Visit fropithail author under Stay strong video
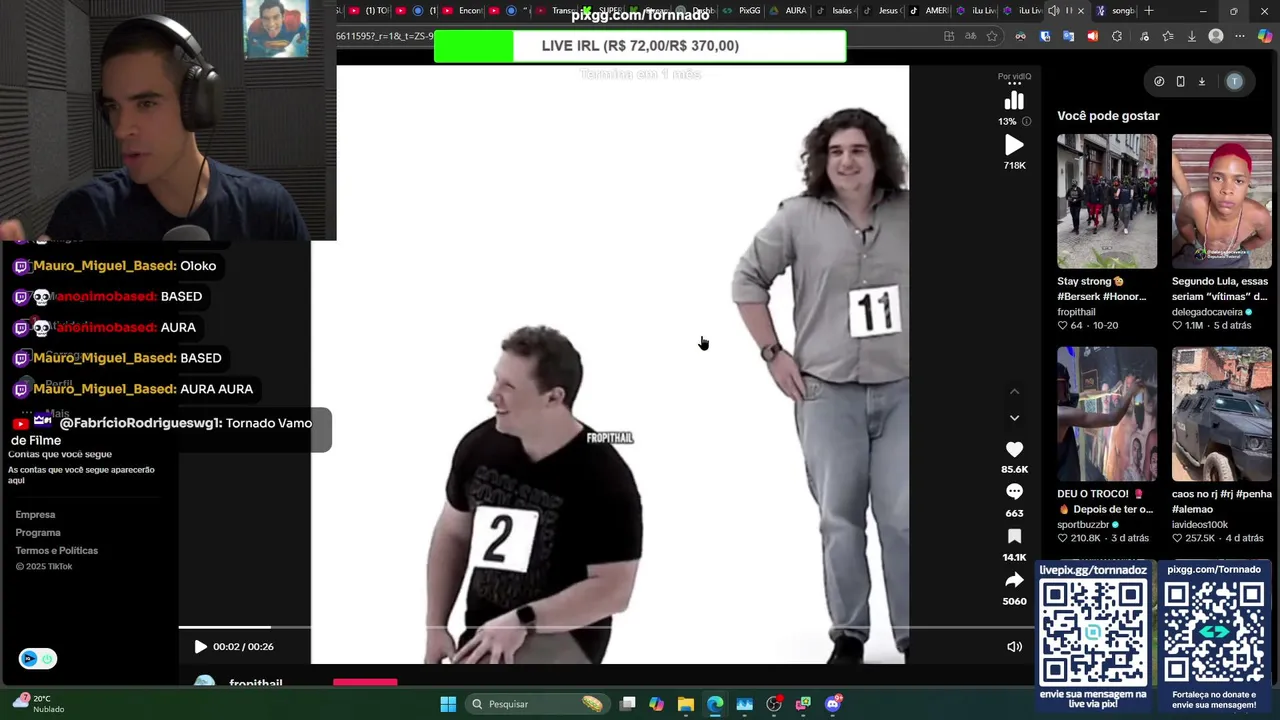 pyautogui.click(x=1076, y=312)
